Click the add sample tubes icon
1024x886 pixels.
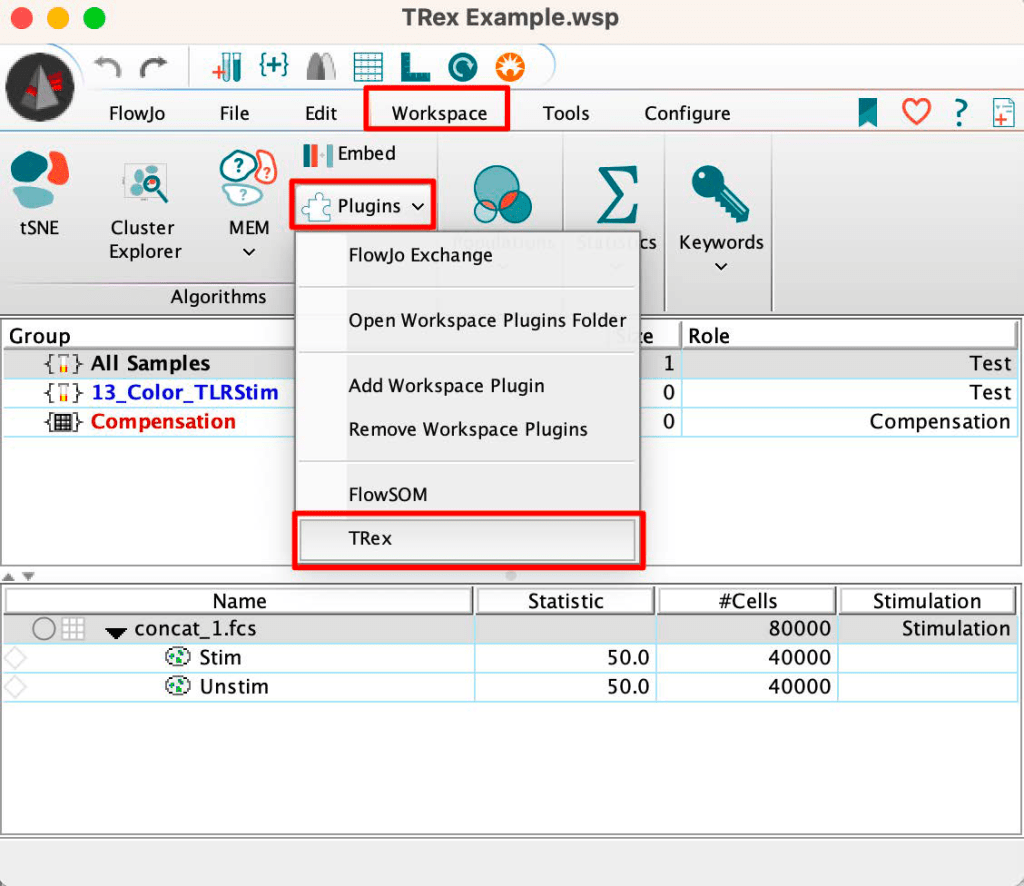227,67
